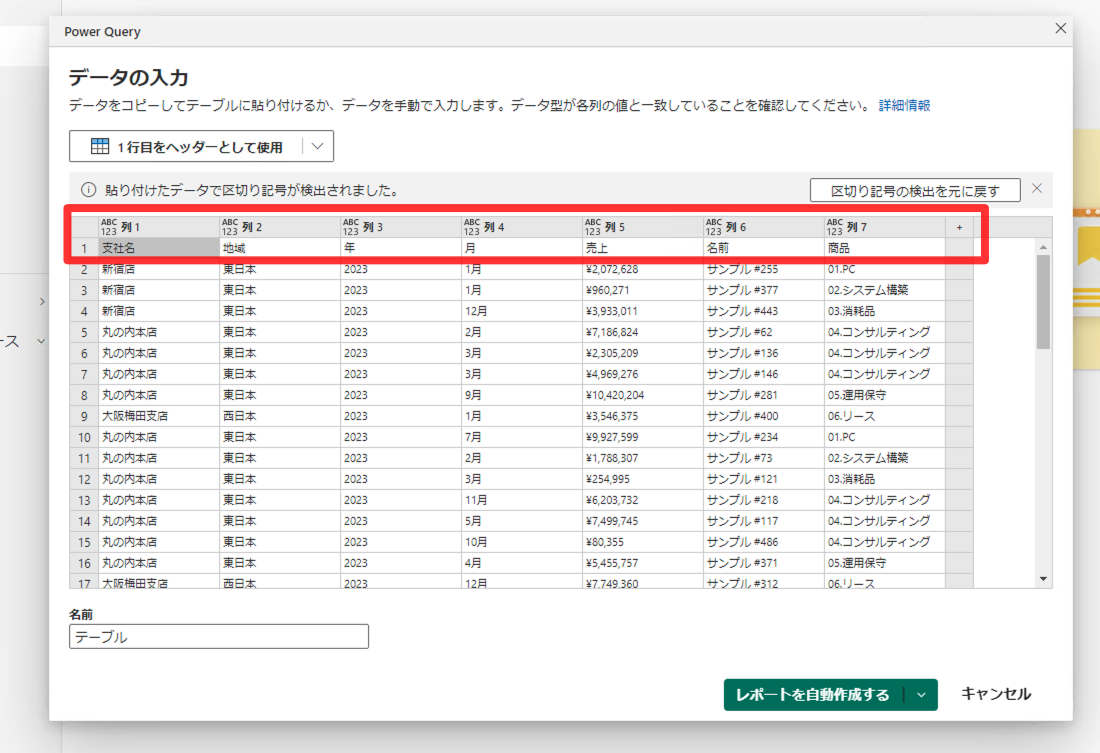Click the table icon on the header-row button
Image resolution: width=1100 pixels, height=753 pixels.
(x=99, y=145)
